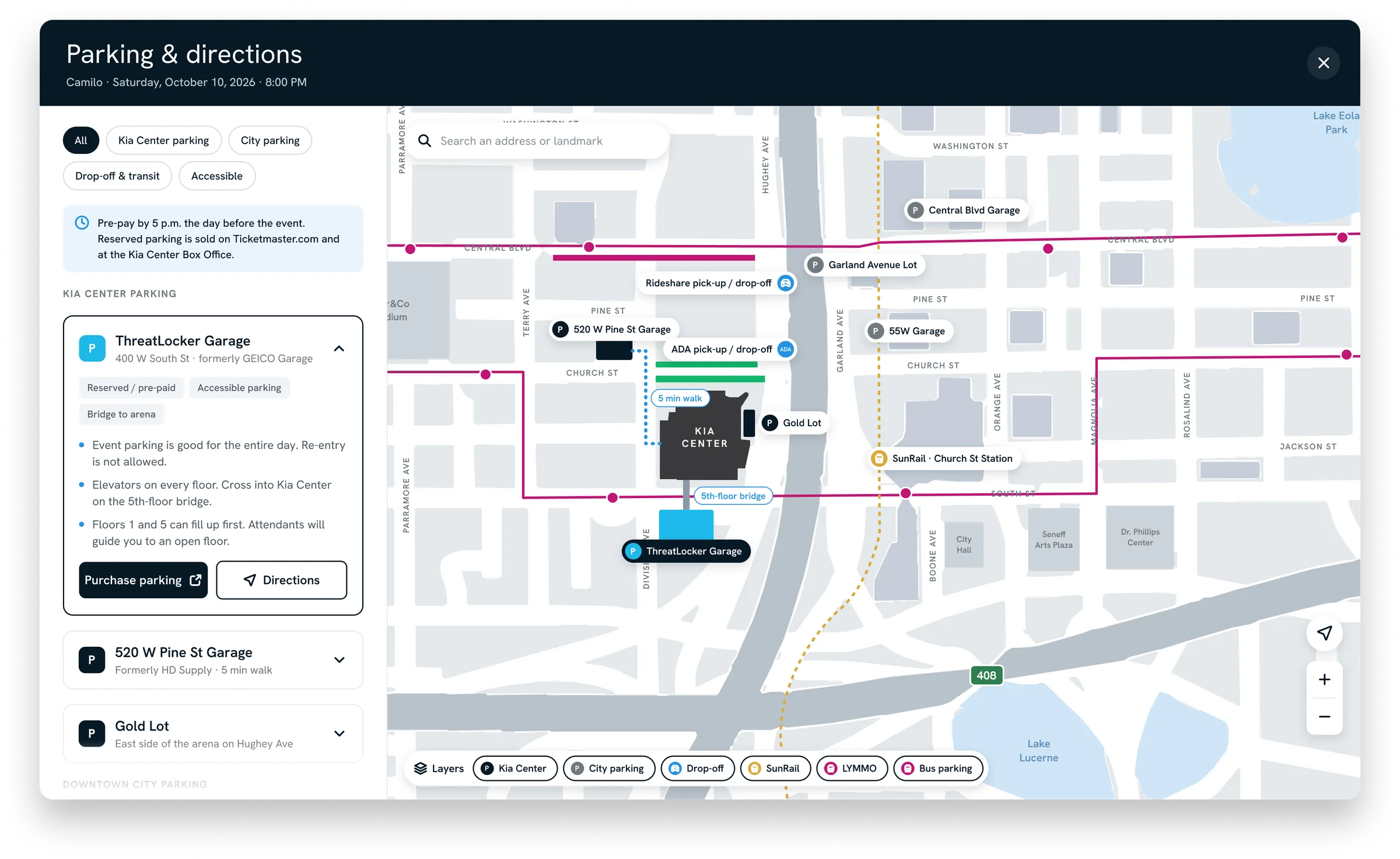Click the Directions button
Screen dimensions: 1400x859
click(x=281, y=580)
